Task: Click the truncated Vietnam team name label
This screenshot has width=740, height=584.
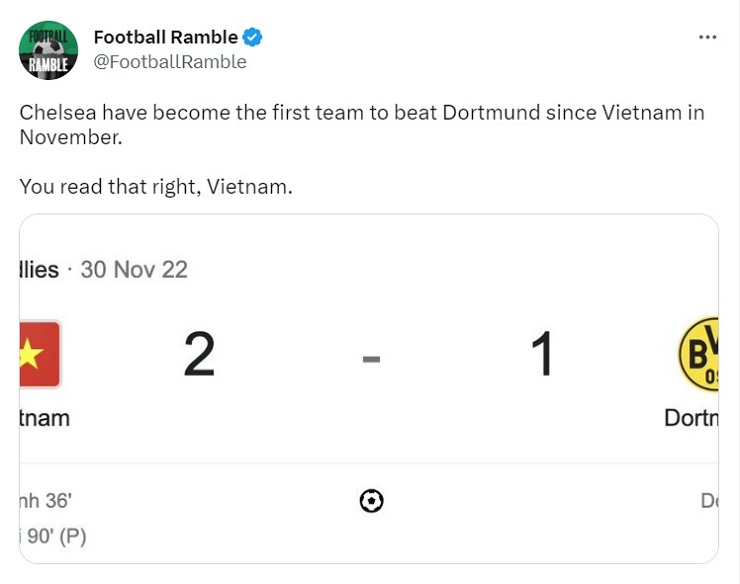Action: [45, 417]
